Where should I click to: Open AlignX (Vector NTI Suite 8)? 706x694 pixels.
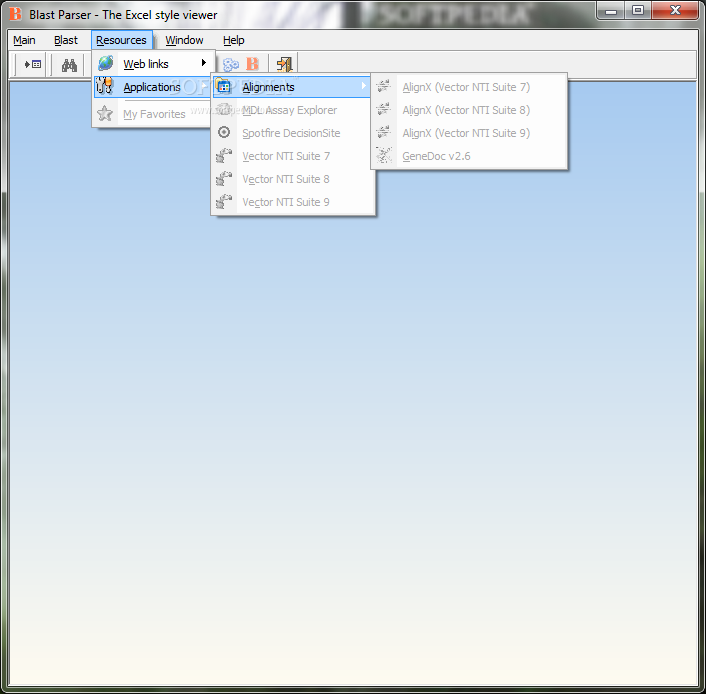pyautogui.click(x=469, y=110)
